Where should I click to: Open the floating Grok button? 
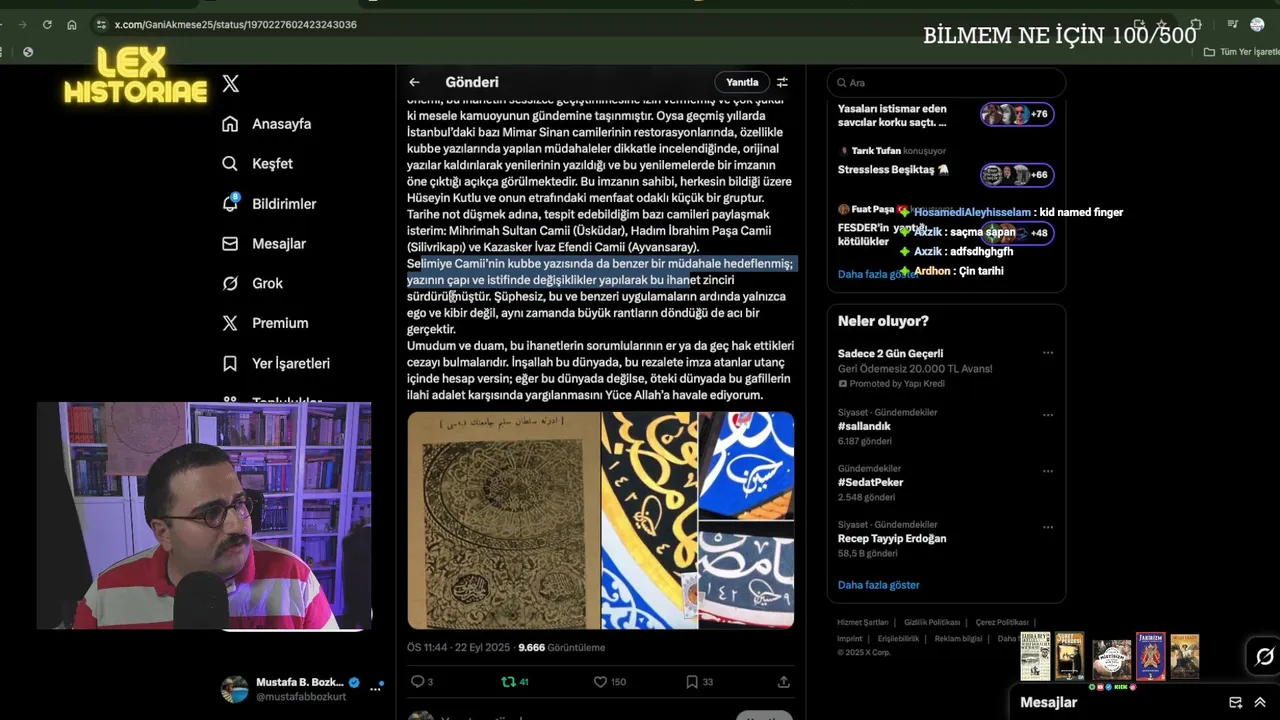click(1264, 657)
